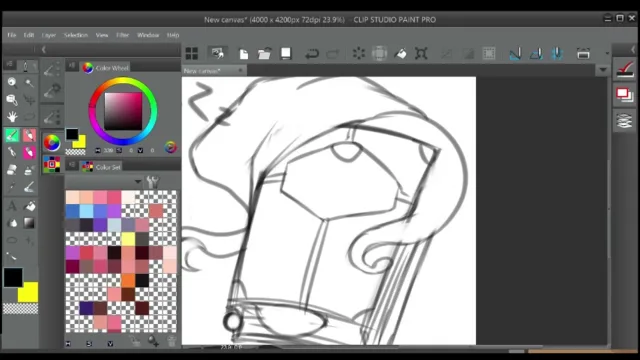Toggle Snap to Grid
The image size is (640, 360).
point(557,53)
